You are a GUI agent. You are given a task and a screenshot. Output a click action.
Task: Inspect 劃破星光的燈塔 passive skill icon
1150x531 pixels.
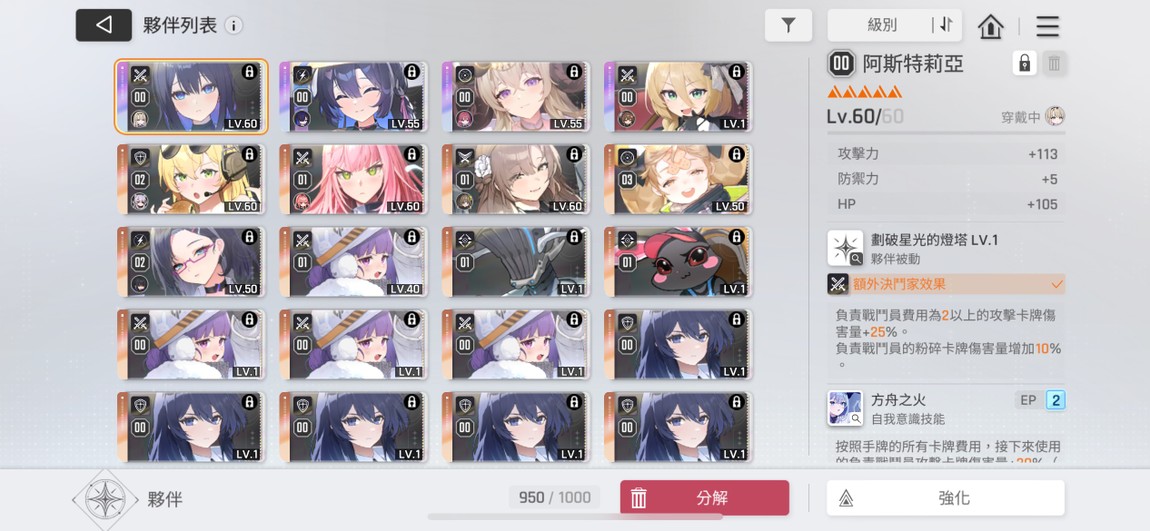pos(845,248)
